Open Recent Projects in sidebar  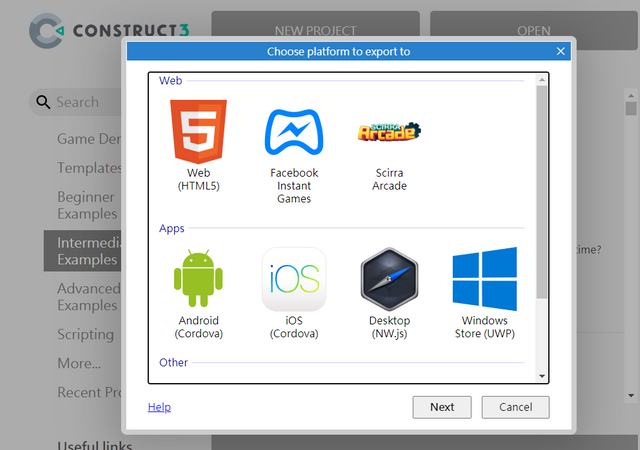(89, 392)
